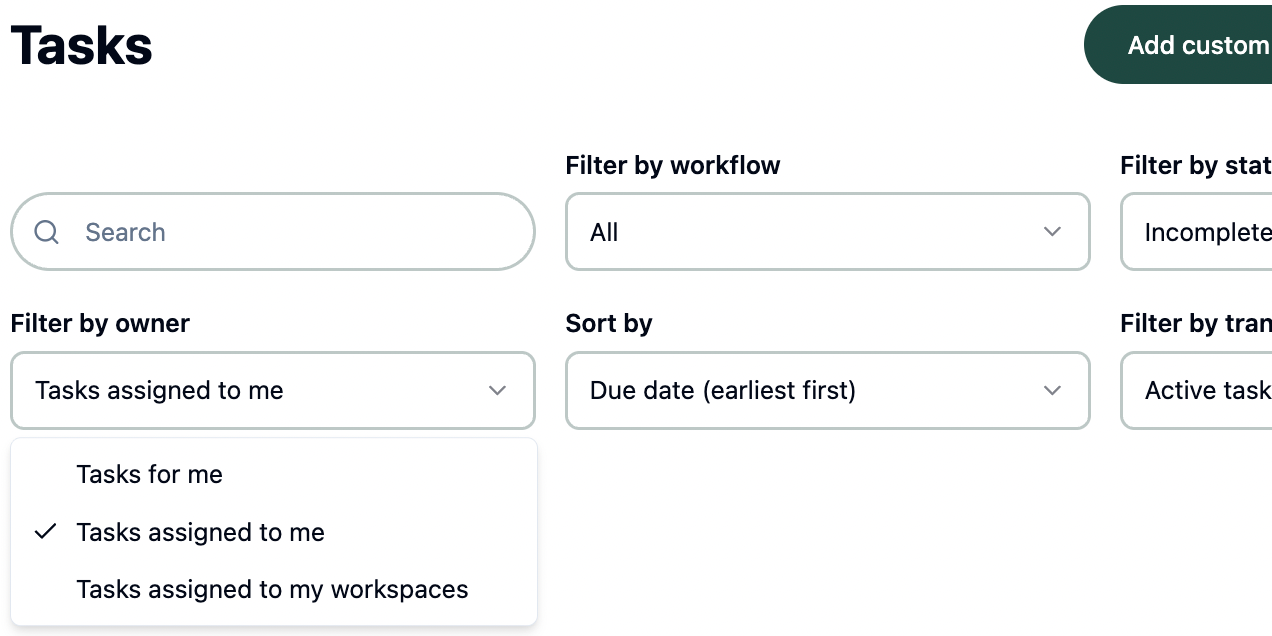Select the Tasks for me option

click(x=150, y=474)
